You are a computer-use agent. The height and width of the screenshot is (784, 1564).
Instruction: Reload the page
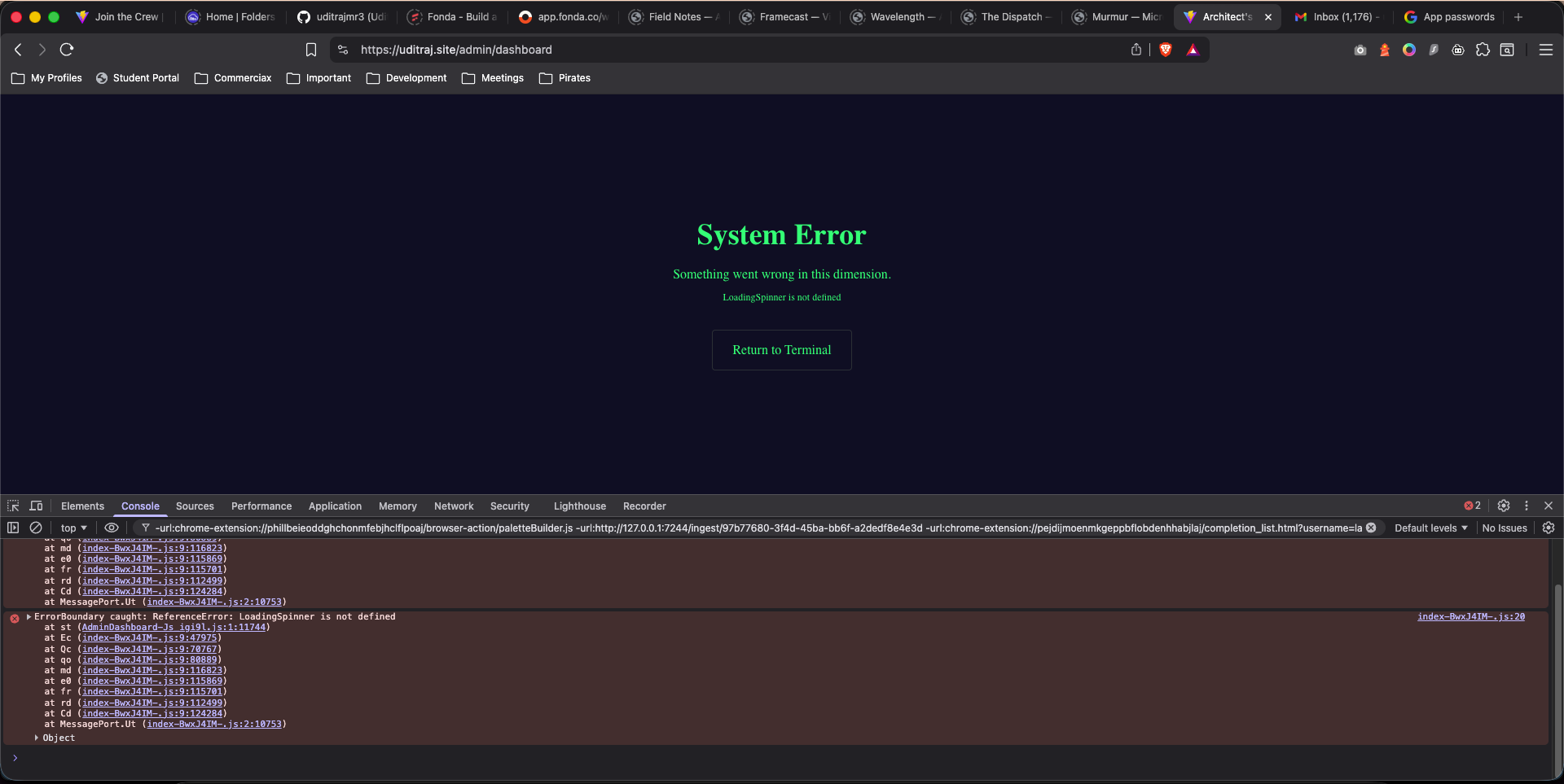click(67, 50)
